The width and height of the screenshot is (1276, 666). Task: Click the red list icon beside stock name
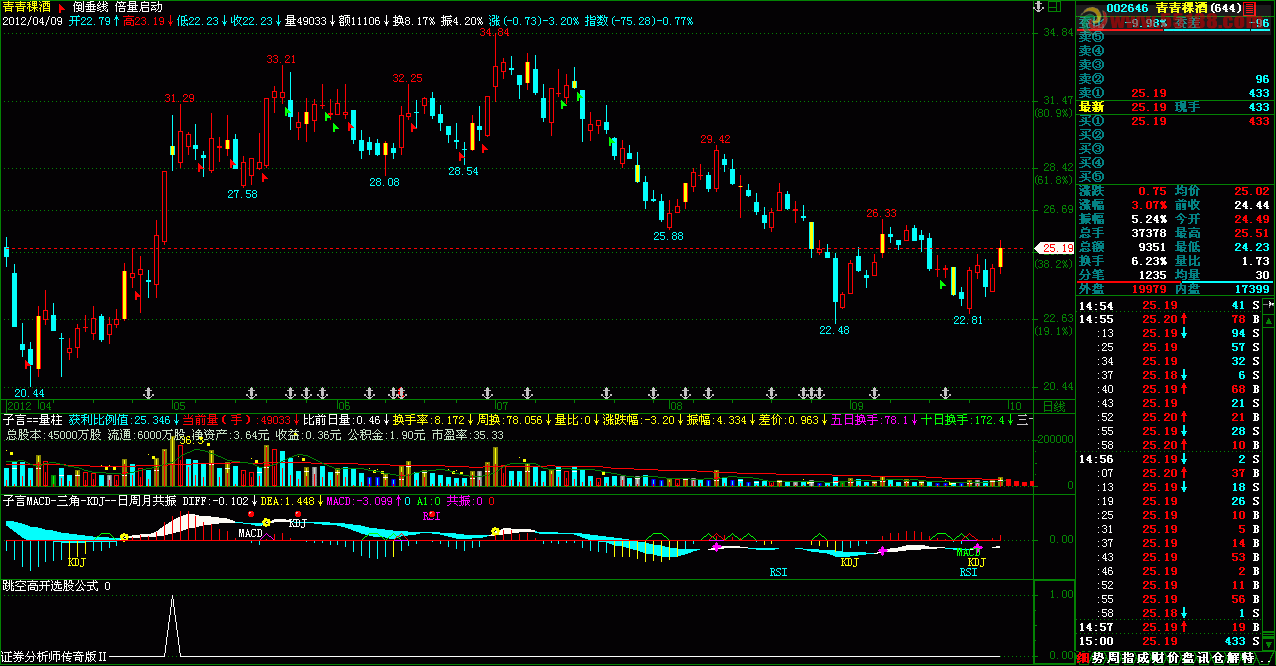pyautogui.click(x=1248, y=8)
